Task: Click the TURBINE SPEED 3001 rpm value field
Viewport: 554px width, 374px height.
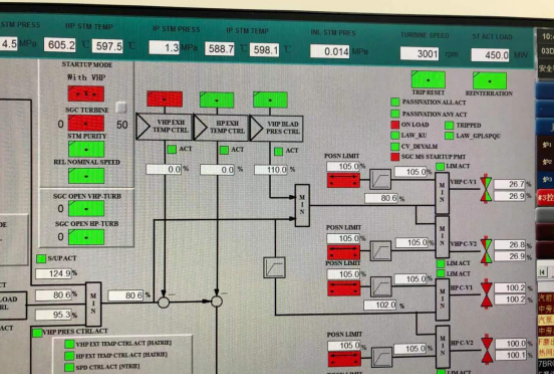Action: click(x=419, y=54)
